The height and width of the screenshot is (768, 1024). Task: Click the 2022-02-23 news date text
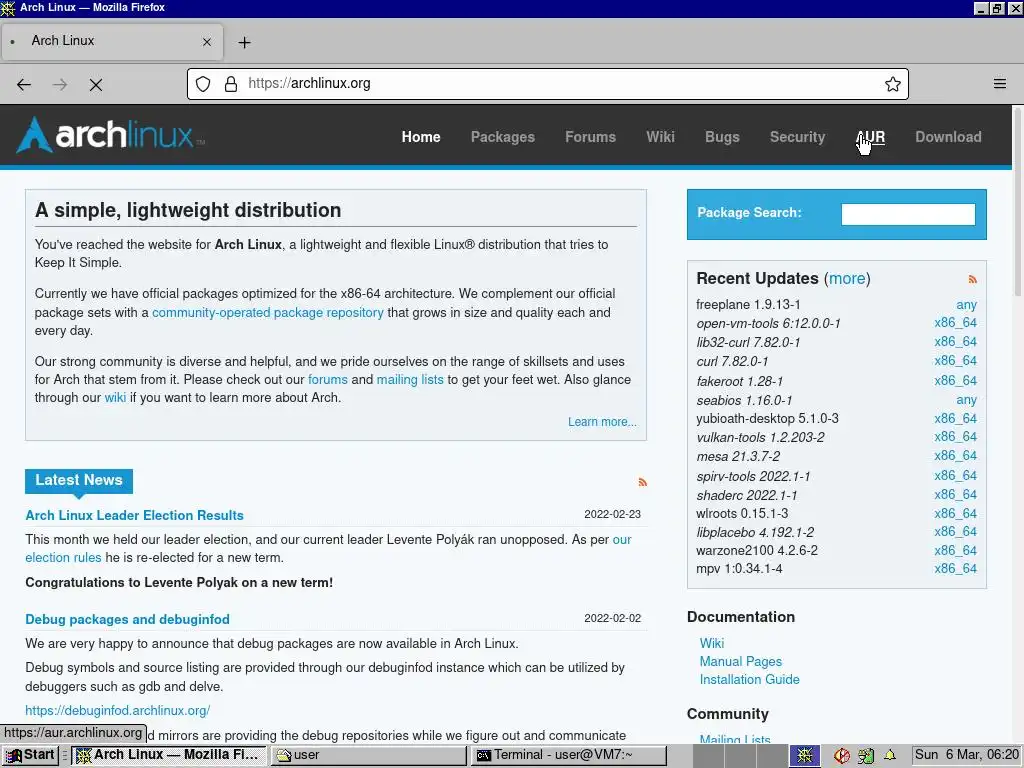coord(613,515)
